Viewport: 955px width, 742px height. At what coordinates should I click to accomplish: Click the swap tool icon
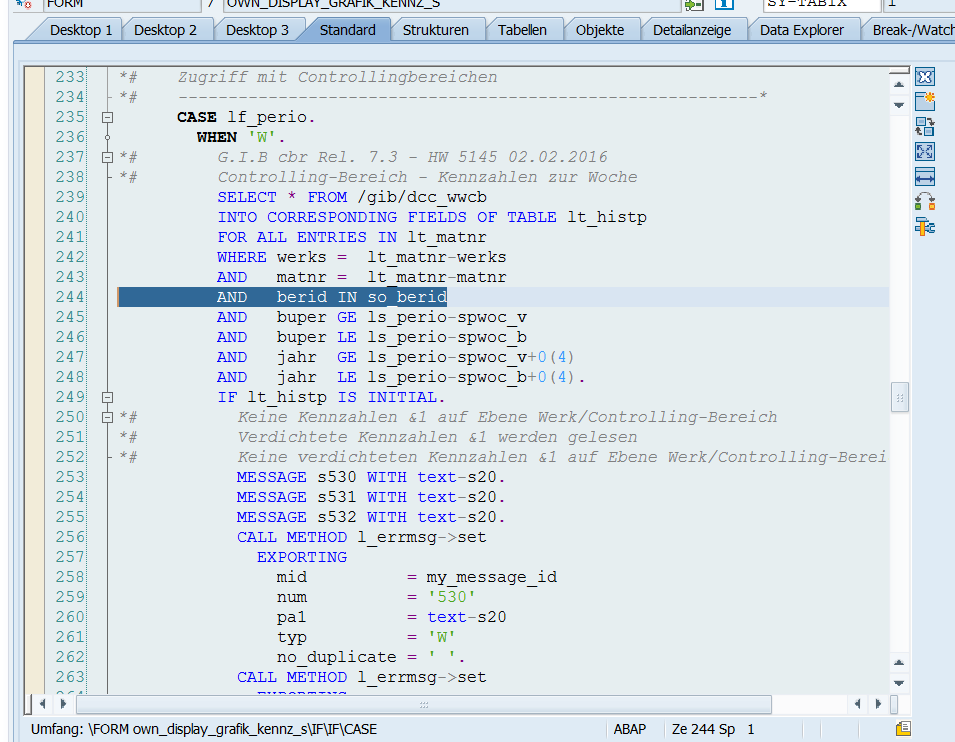coord(925,126)
